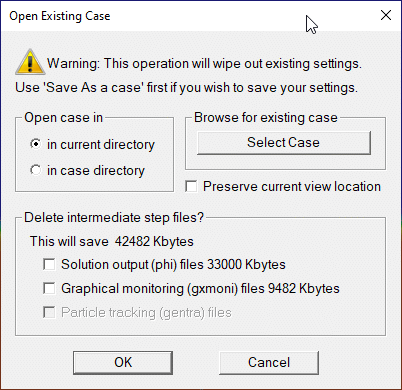The image size is (402, 390).
Task: Open the Select Case browse button
Action: click(284, 143)
